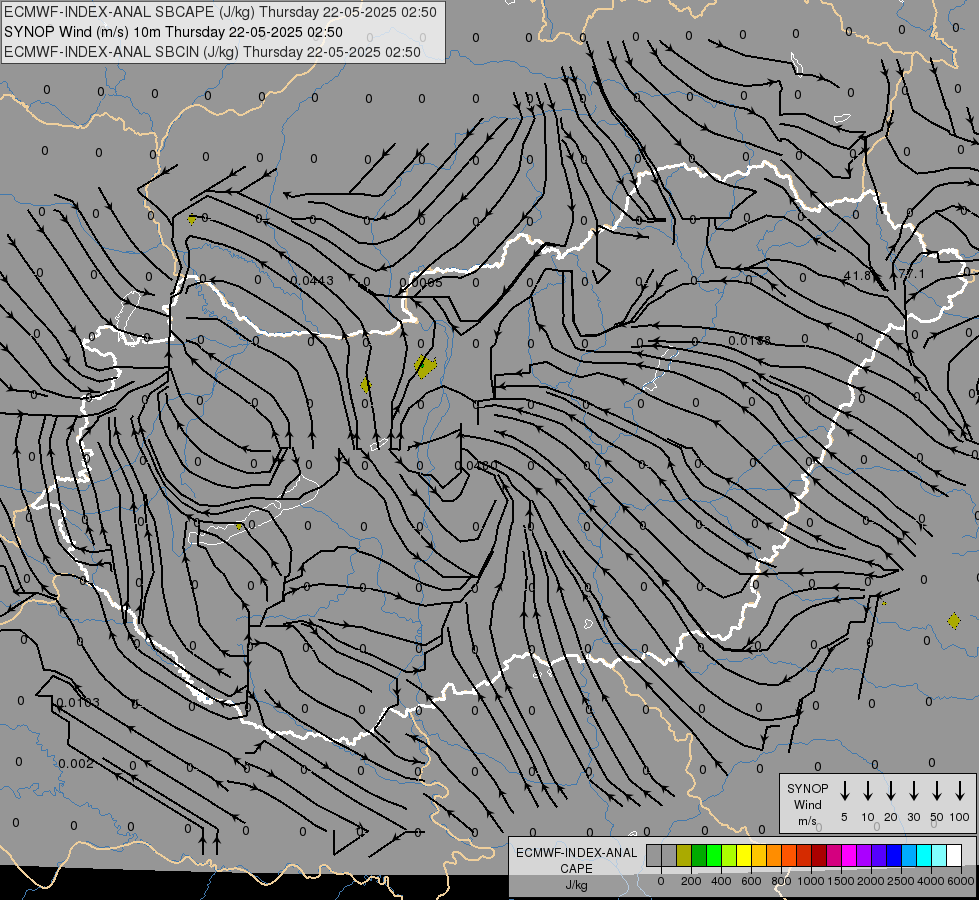The width and height of the screenshot is (979, 900).
Task: Select the small olive diamond beside the central patch
Action: click(x=366, y=385)
